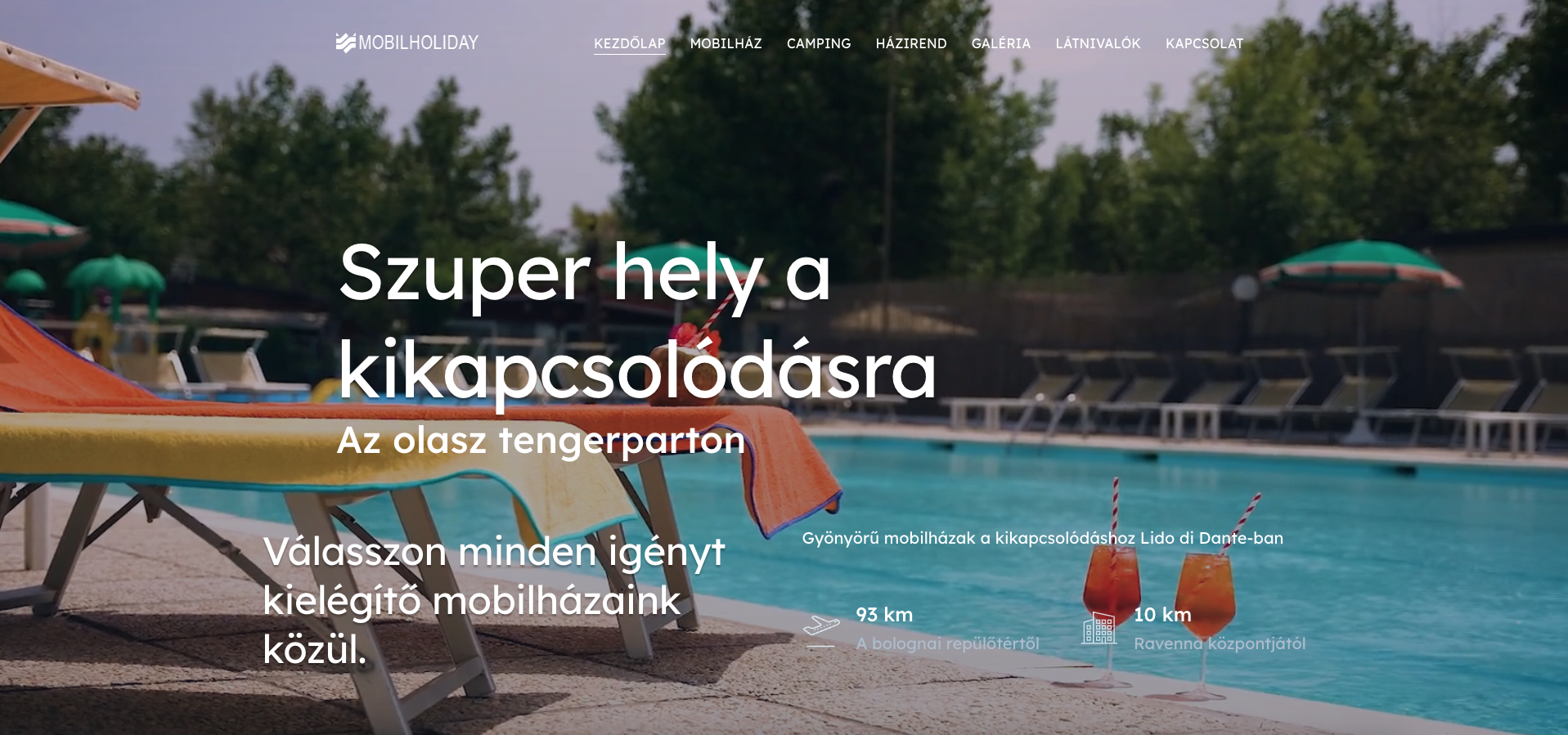The width and height of the screenshot is (1568, 735).
Task: Go to the CAMPING page
Action: coord(819,43)
